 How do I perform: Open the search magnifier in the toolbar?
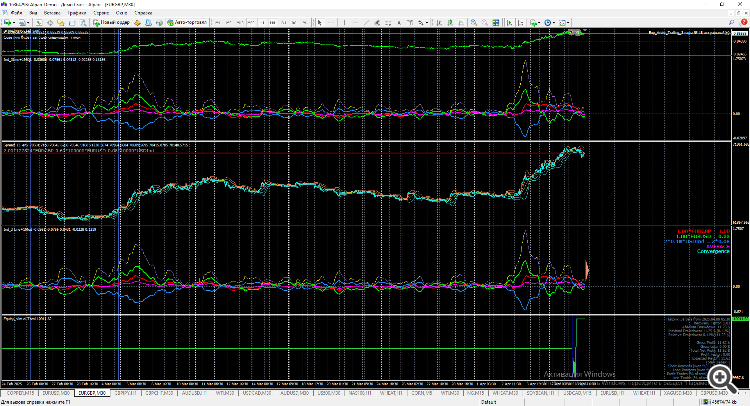point(731,22)
